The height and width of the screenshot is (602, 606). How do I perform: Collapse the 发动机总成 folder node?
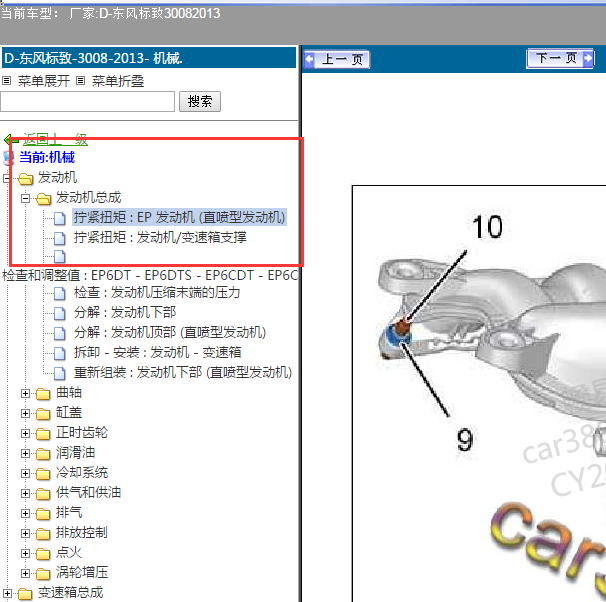tap(25, 199)
